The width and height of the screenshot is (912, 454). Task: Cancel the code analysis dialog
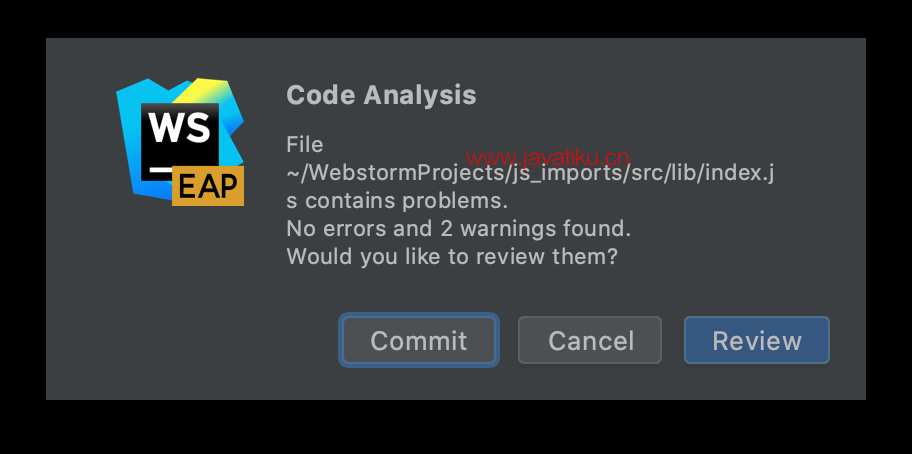click(x=590, y=340)
